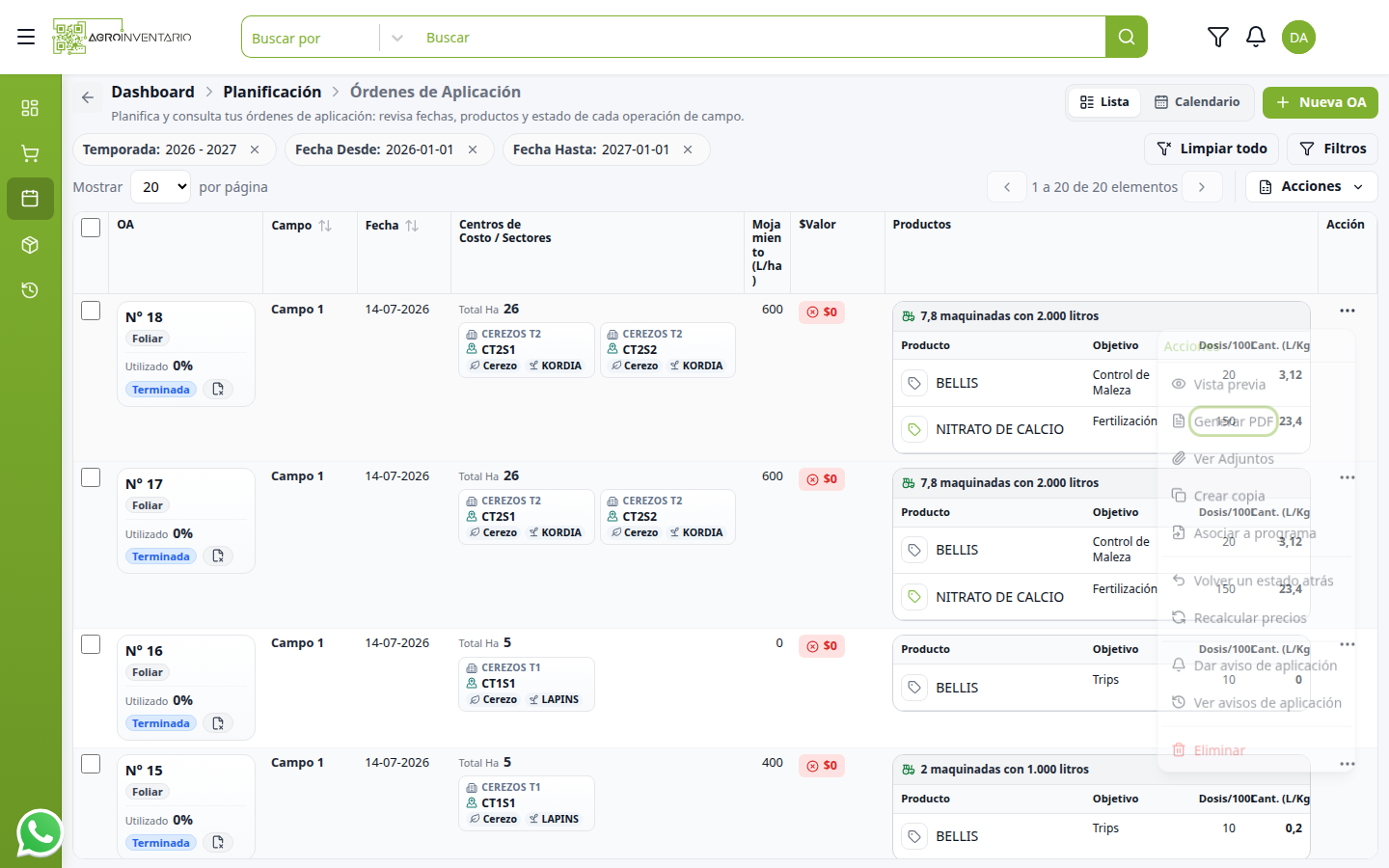Select the checkbox for order N° 17
The width and height of the screenshot is (1389, 868).
(x=91, y=477)
